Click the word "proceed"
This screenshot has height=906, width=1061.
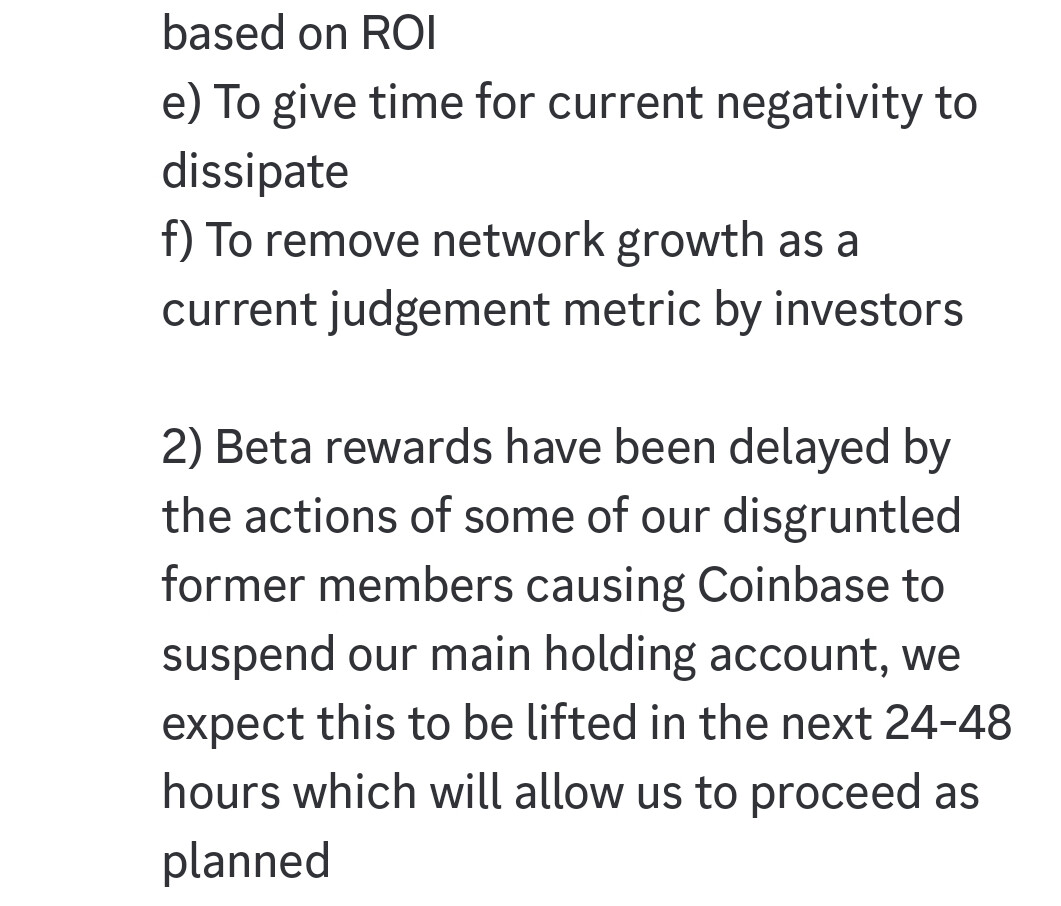point(836,793)
